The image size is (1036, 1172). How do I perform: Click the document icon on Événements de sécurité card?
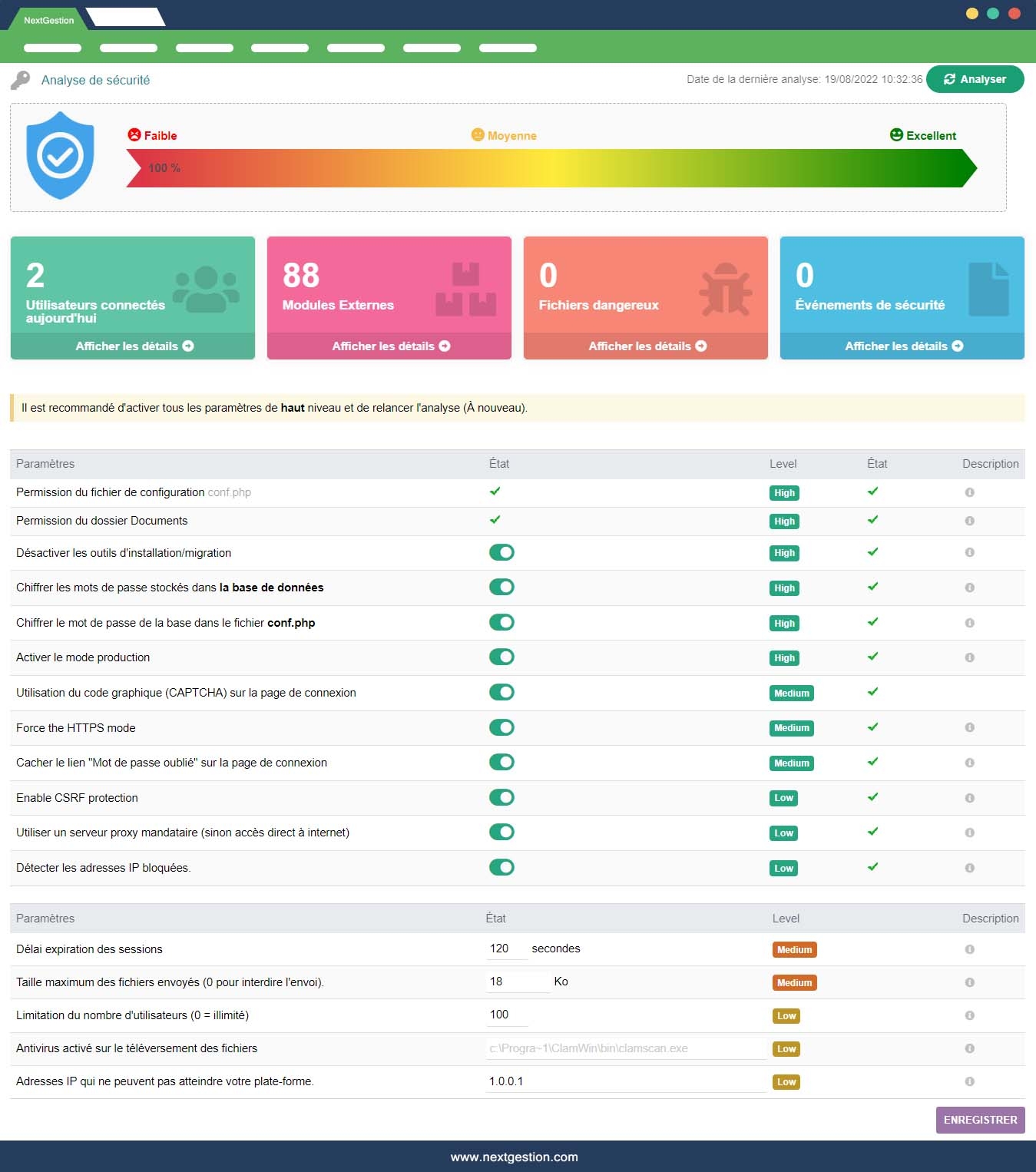pos(988,290)
